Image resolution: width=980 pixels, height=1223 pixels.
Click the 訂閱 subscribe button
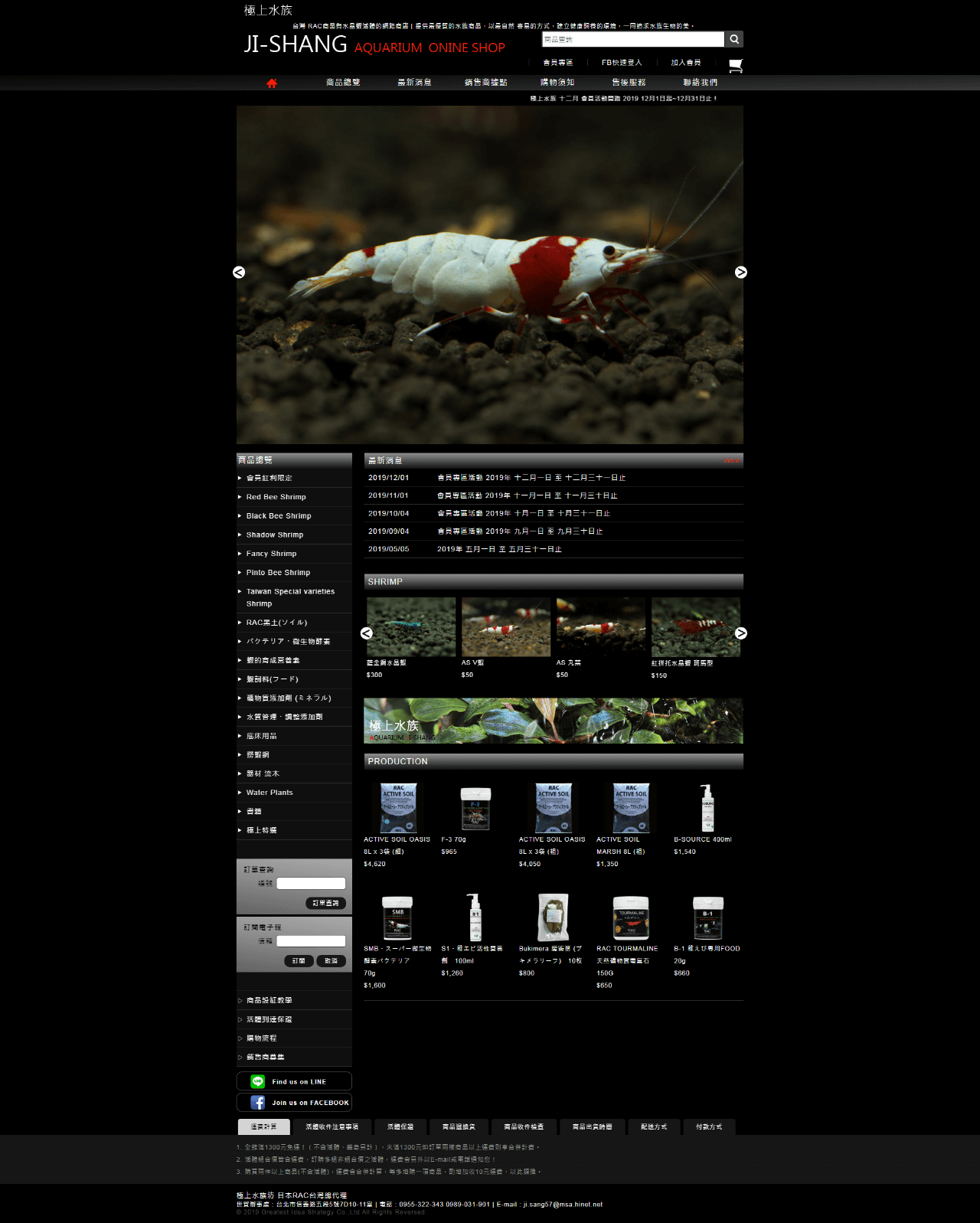tap(299, 960)
